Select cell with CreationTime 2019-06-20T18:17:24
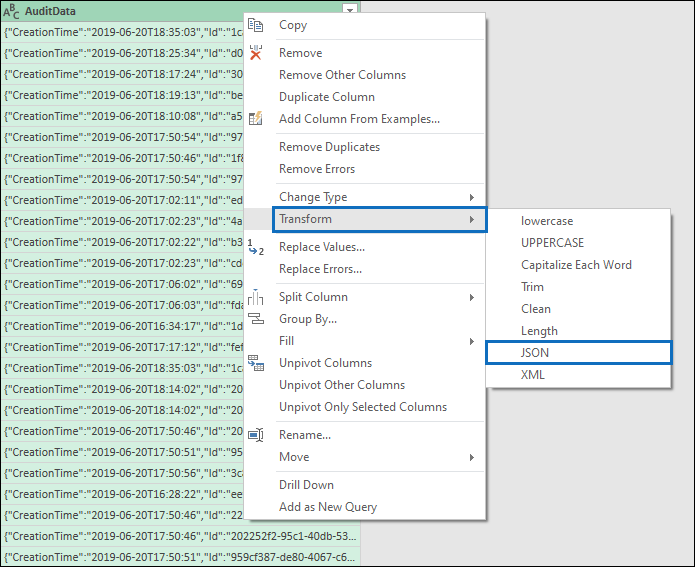Viewport: 695px width, 567px height. 123,74
